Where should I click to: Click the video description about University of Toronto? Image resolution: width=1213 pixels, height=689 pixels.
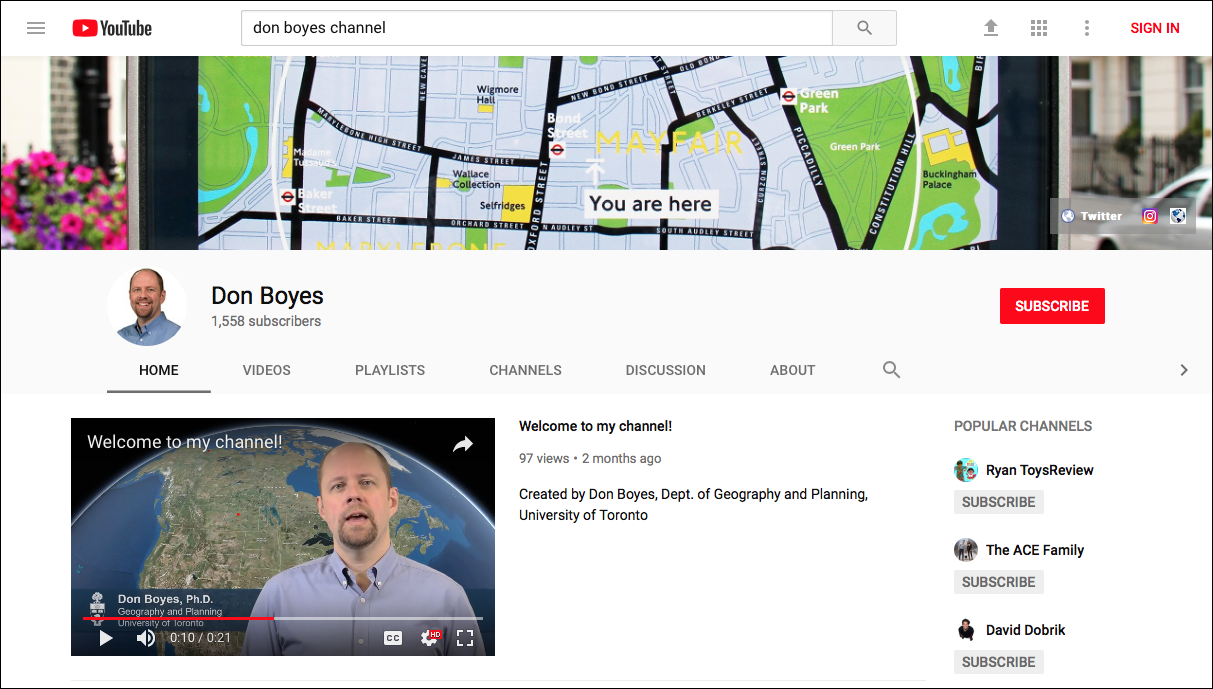pos(693,505)
